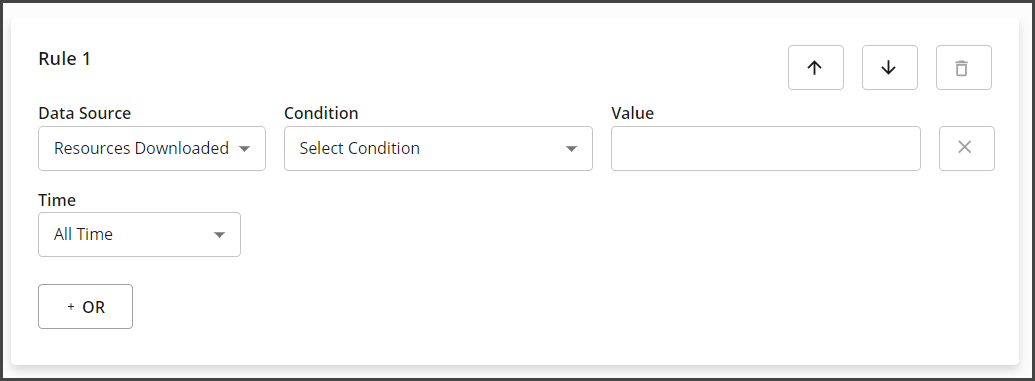Remove the condition row with the X button
The height and width of the screenshot is (381, 1035).
click(x=966, y=148)
